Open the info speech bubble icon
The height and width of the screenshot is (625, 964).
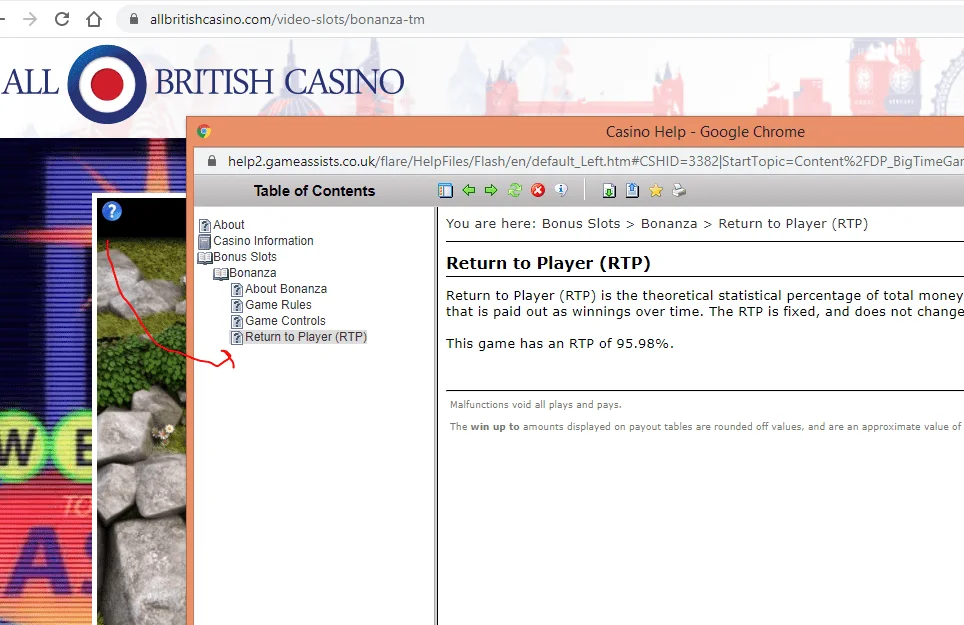pos(561,190)
